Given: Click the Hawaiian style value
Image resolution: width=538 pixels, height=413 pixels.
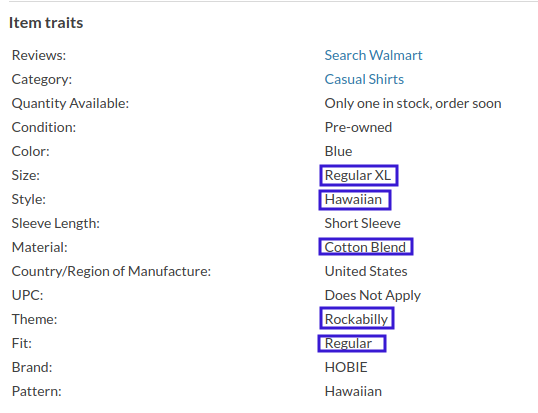Looking at the screenshot, I should click(355, 200).
